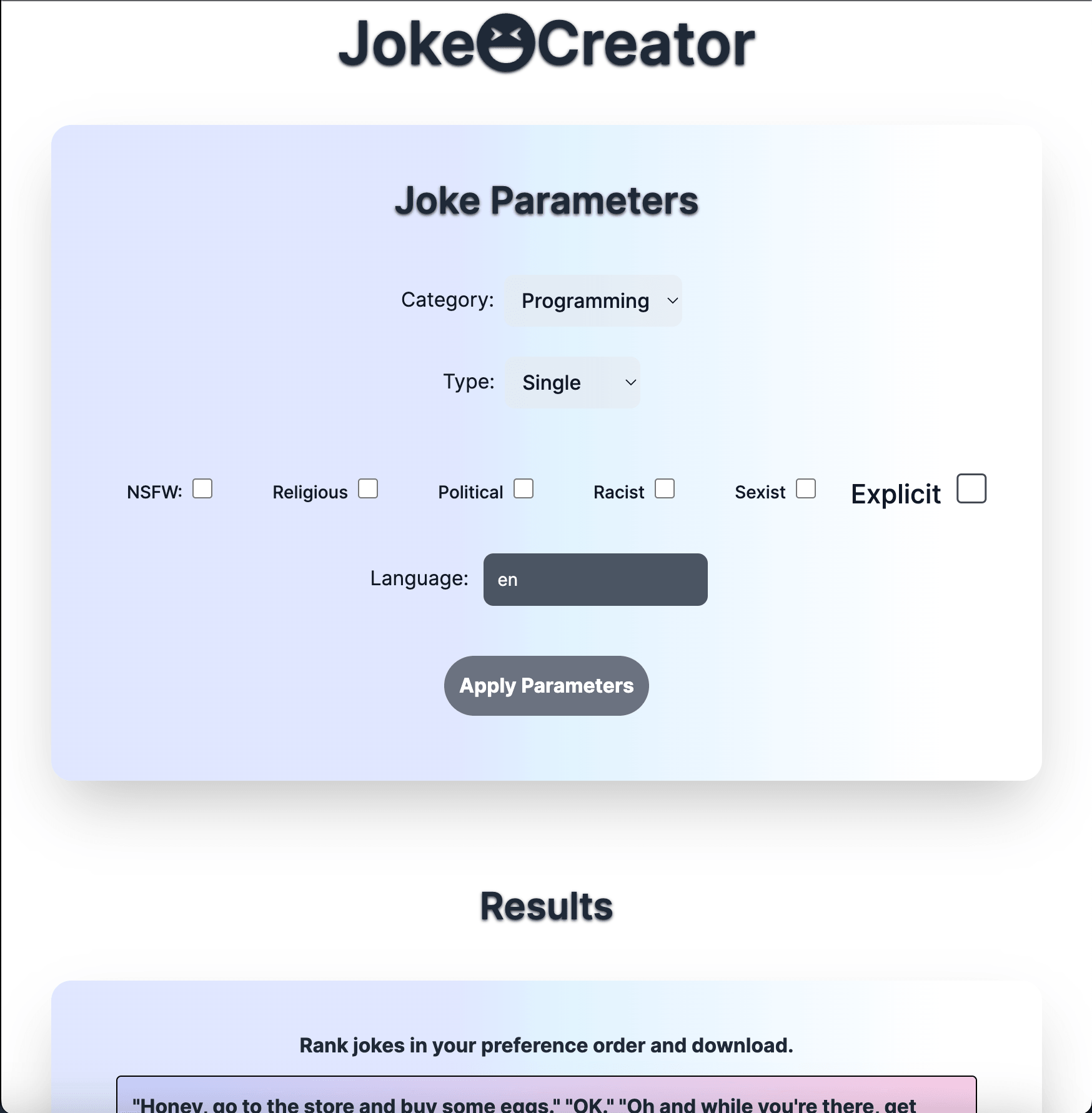1092x1113 pixels.
Task: Click the laughing emoji logo icon
Action: pyautogui.click(x=505, y=42)
